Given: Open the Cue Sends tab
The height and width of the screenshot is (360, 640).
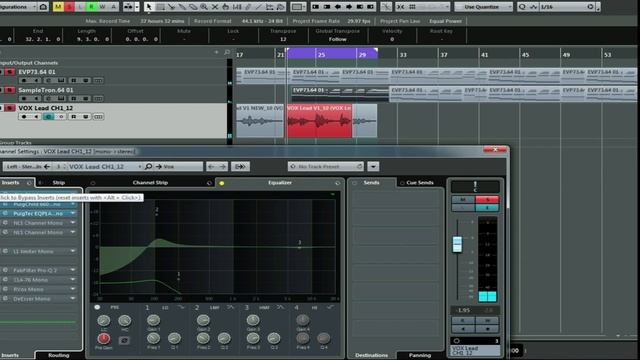Looking at the screenshot, I should click(420, 182).
